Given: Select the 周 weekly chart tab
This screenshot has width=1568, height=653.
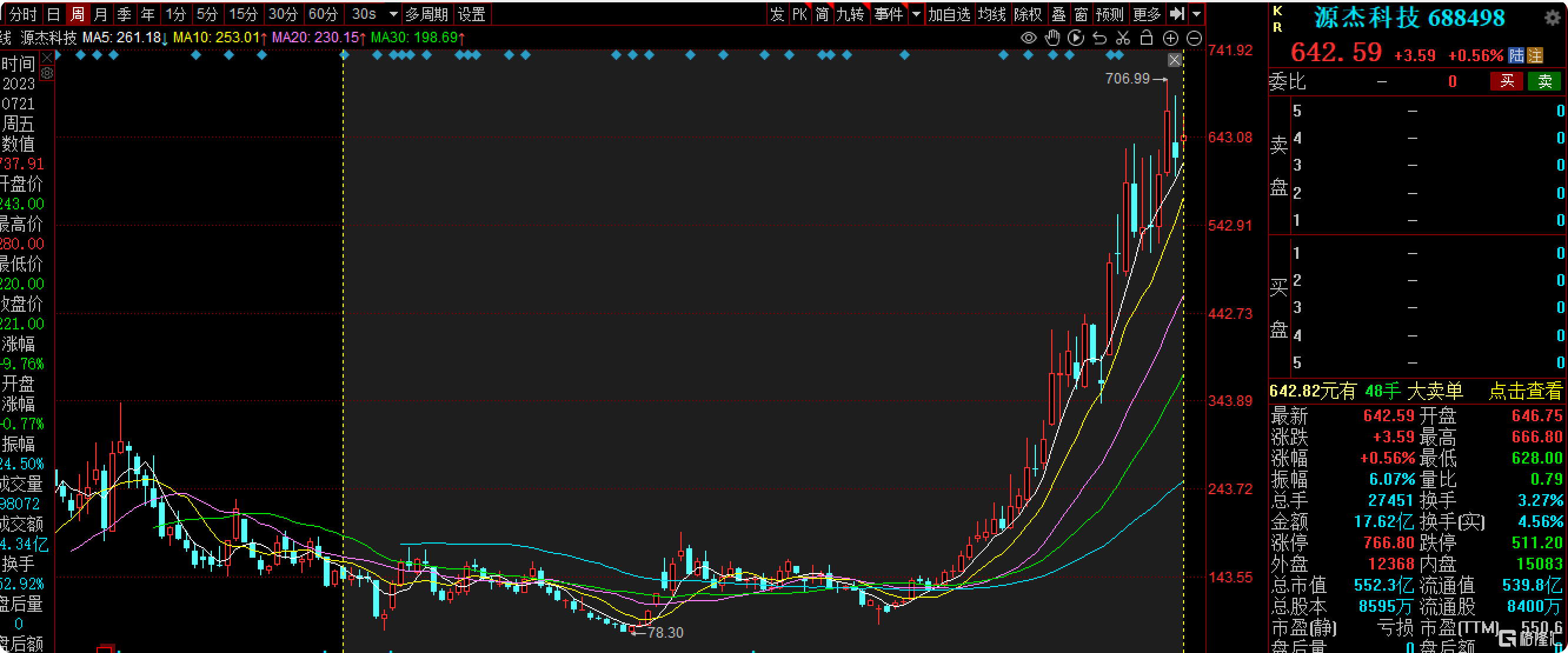Looking at the screenshot, I should (x=77, y=14).
